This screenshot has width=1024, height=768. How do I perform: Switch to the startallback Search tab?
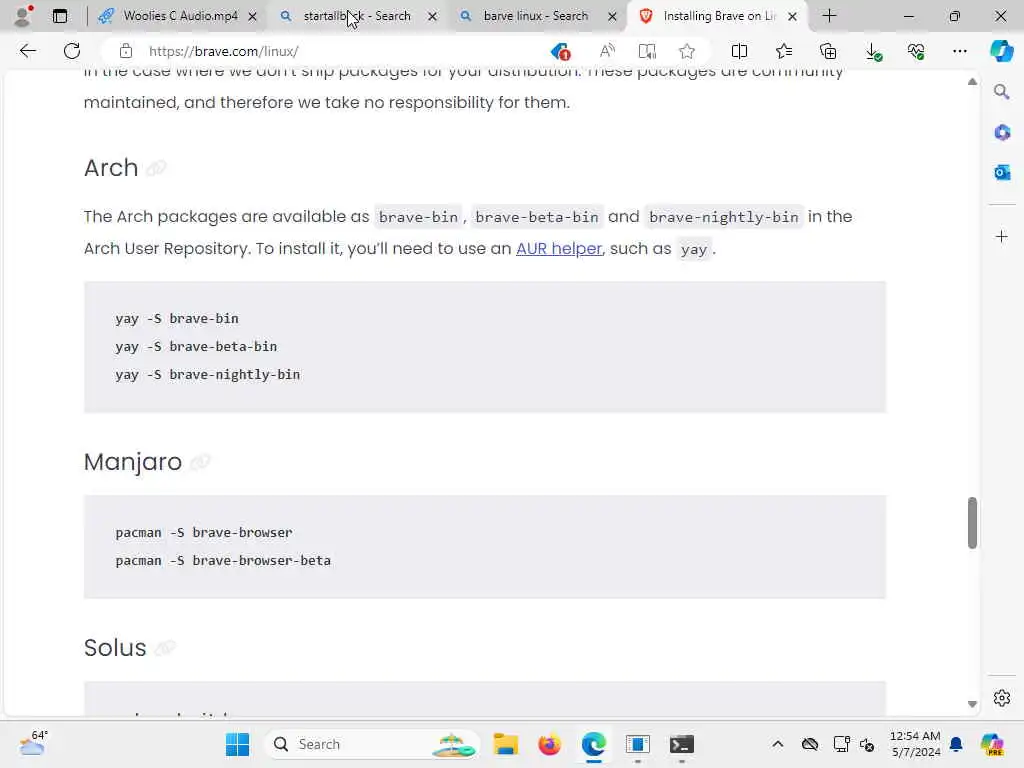[x=357, y=16]
